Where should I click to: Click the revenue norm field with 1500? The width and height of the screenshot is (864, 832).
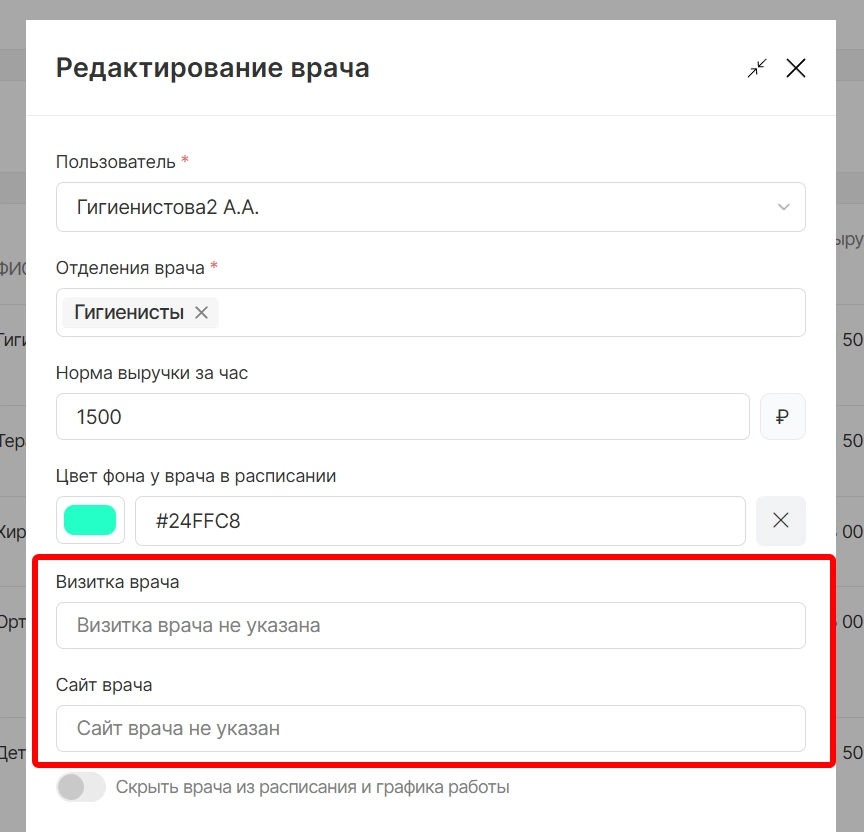402,417
